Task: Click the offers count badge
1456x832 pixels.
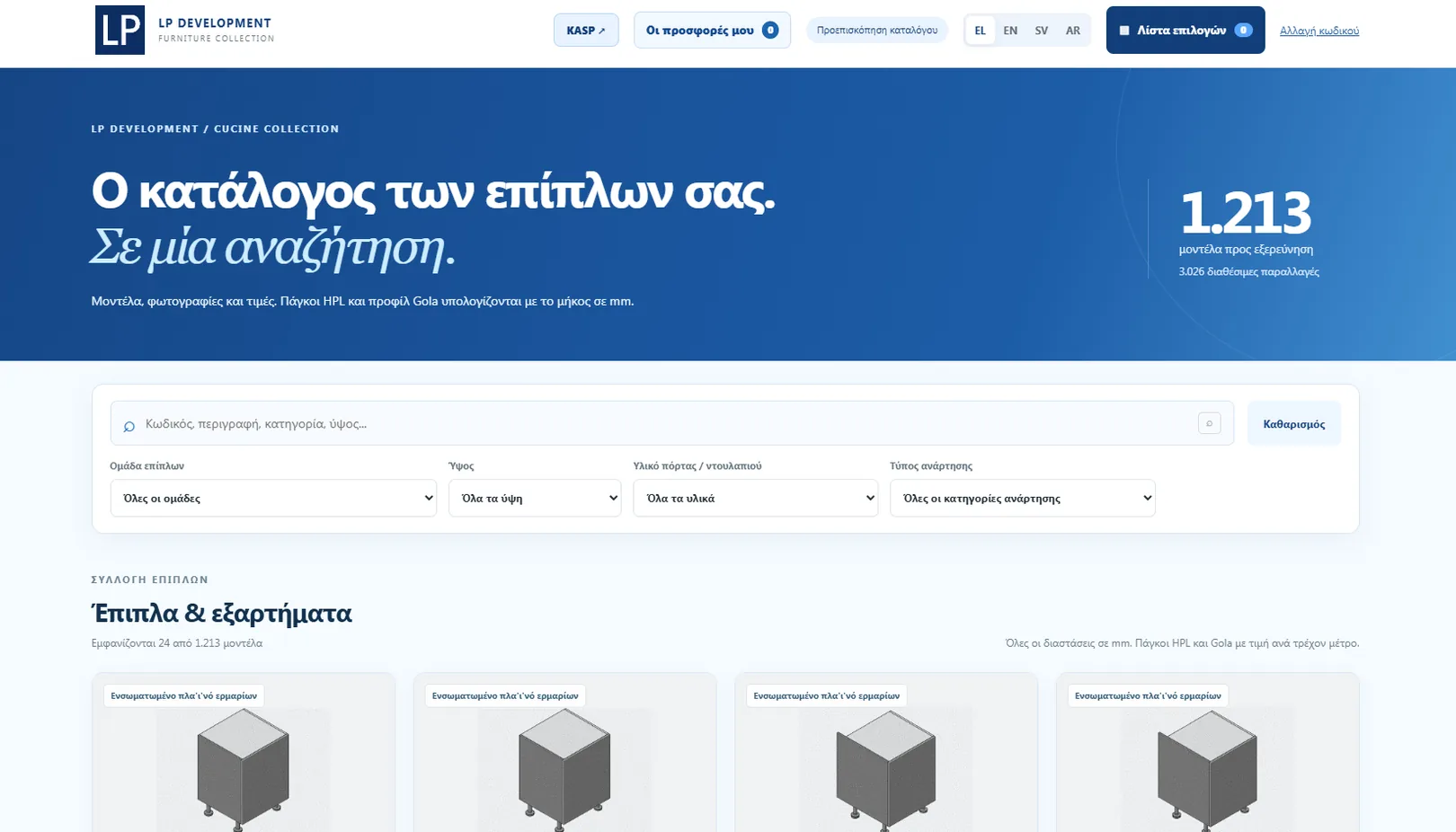Action: point(770,31)
